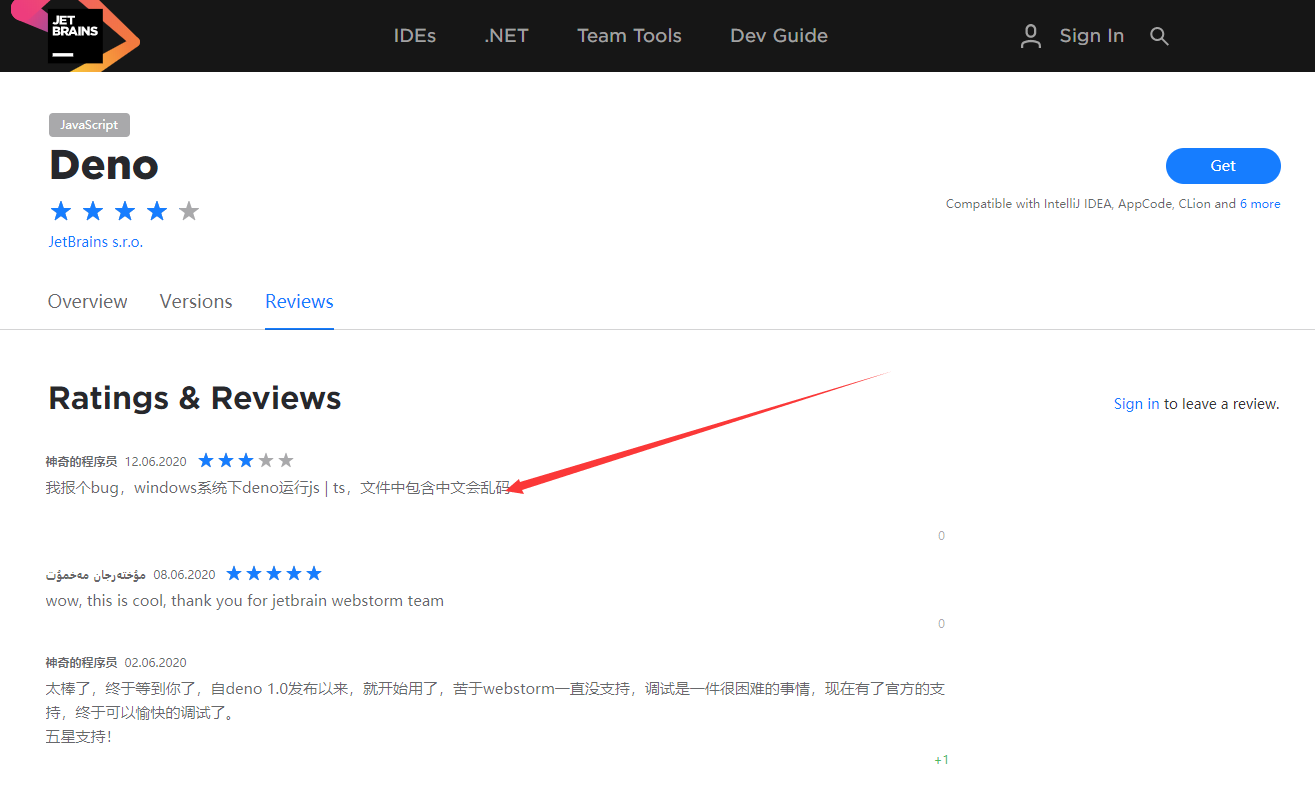Image resolution: width=1315 pixels, height=797 pixels.
Task: Click the date 08.06.2020
Action: pos(184,575)
